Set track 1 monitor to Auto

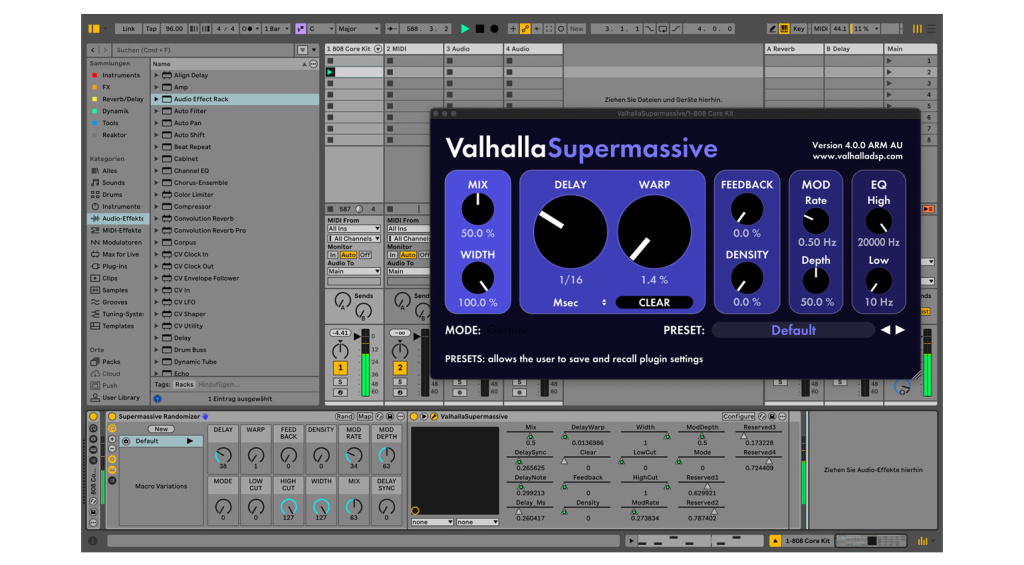click(348, 255)
